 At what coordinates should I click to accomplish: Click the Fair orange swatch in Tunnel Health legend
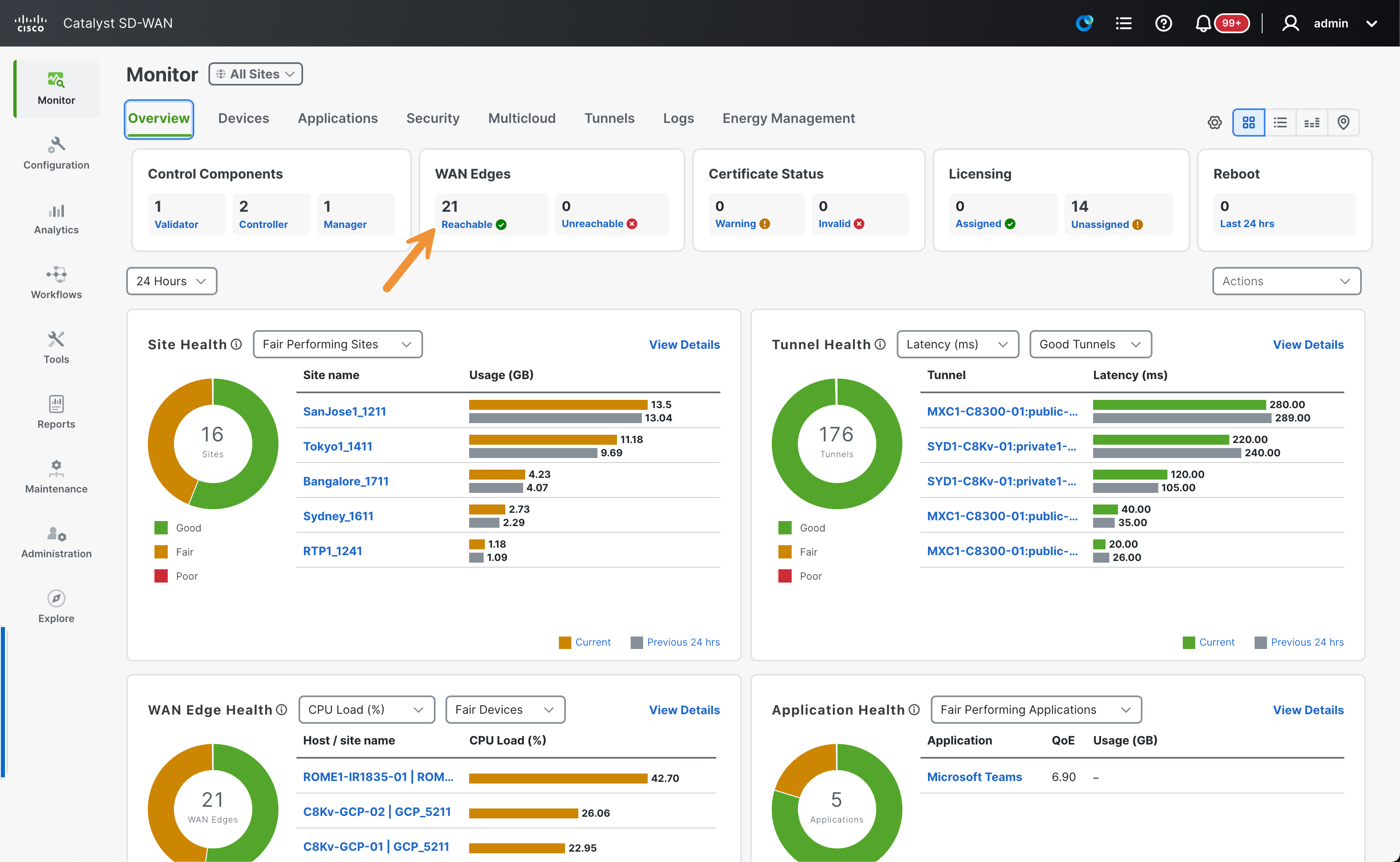click(785, 552)
